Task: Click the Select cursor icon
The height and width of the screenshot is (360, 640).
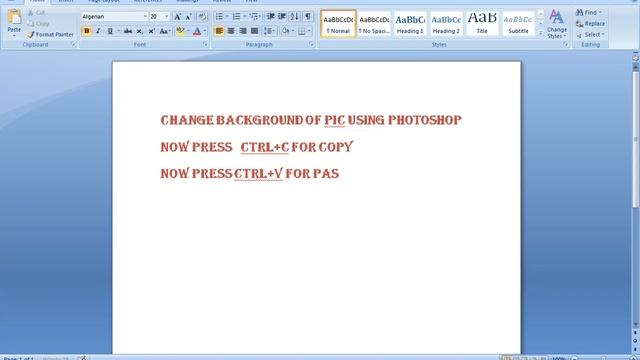Action: coord(579,35)
